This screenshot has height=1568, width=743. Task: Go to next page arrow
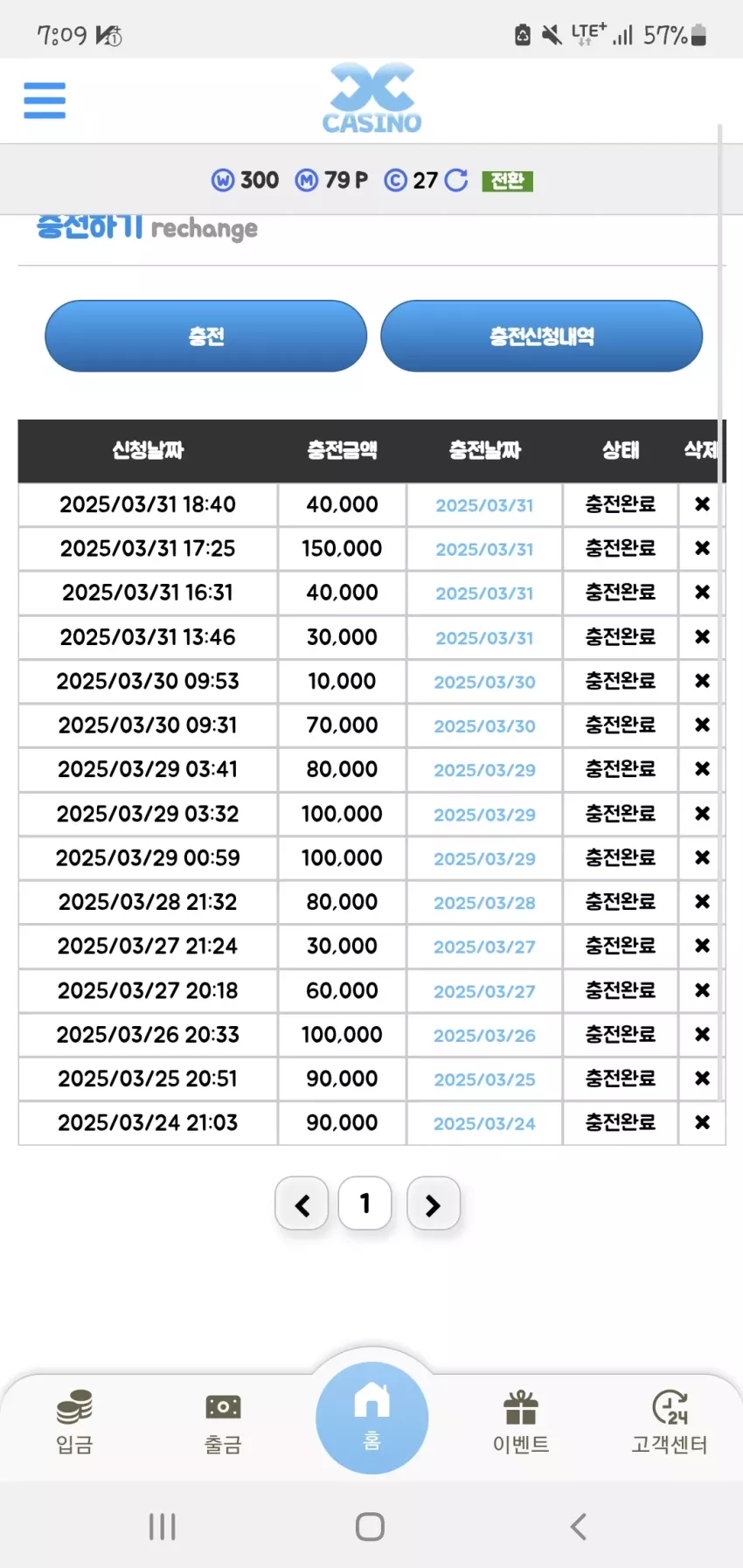click(x=433, y=1204)
